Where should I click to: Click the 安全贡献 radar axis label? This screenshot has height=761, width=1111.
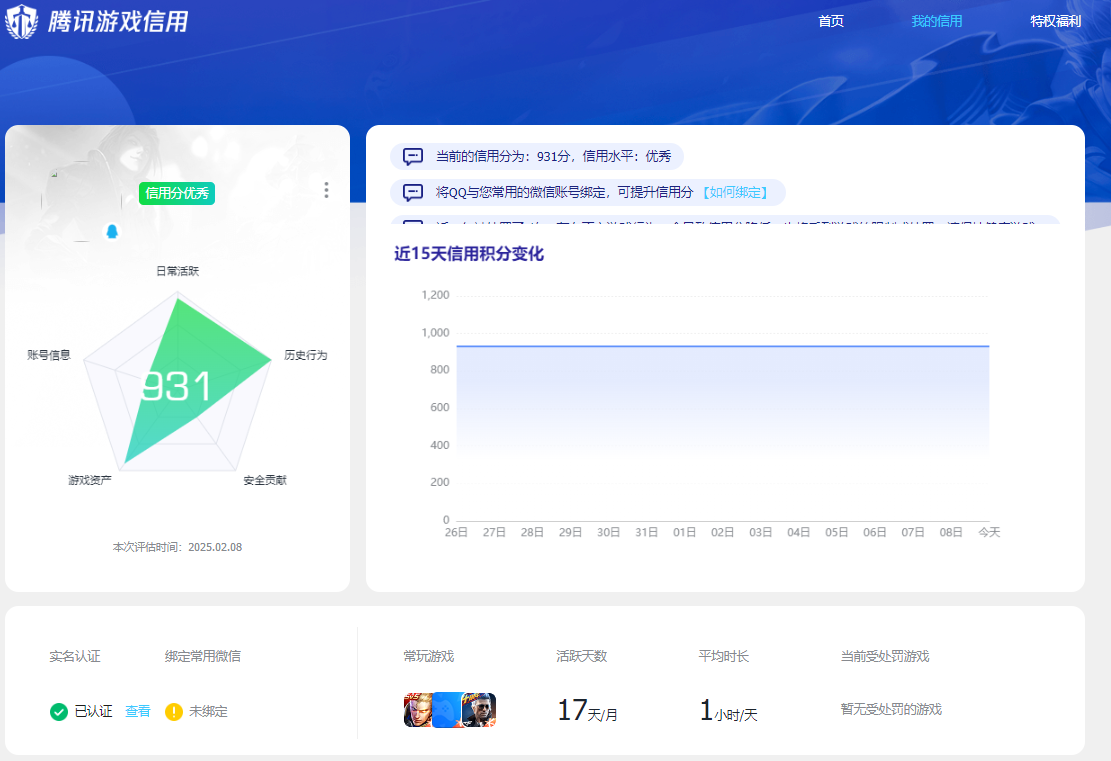pos(265,480)
